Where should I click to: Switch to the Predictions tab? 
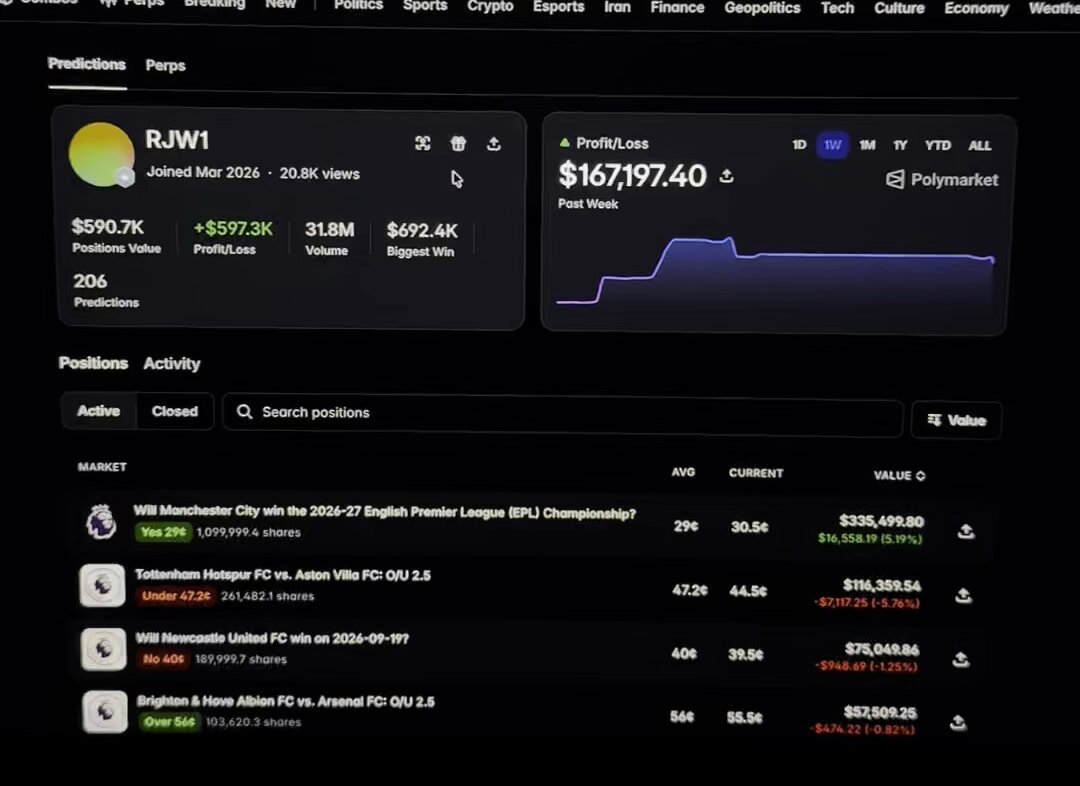[x=87, y=64]
